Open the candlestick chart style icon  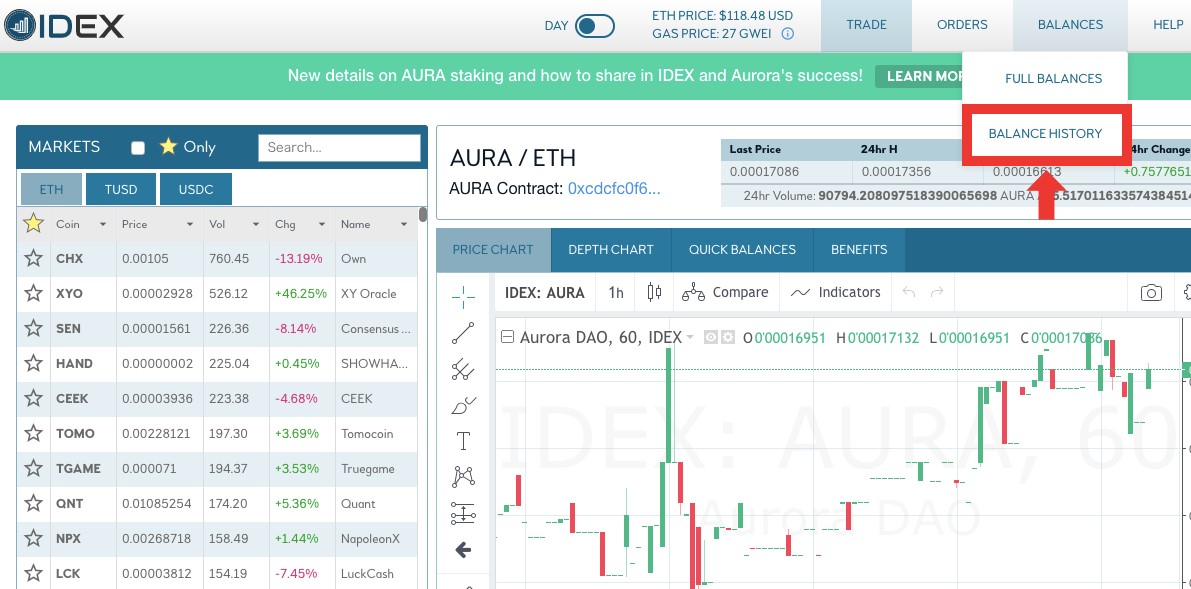pyautogui.click(x=655, y=293)
